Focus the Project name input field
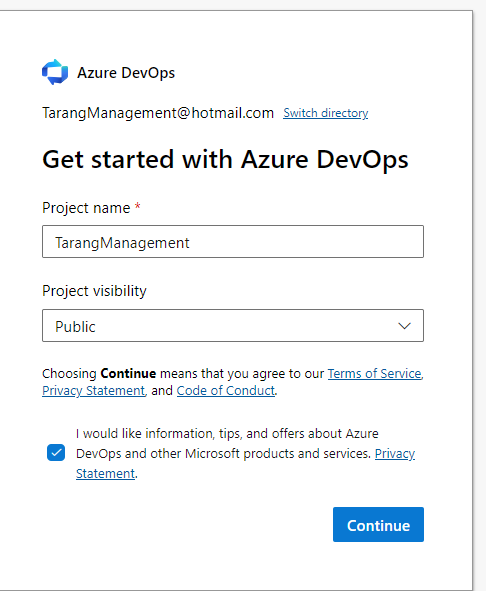This screenshot has width=486, height=591. pyautogui.click(x=233, y=242)
